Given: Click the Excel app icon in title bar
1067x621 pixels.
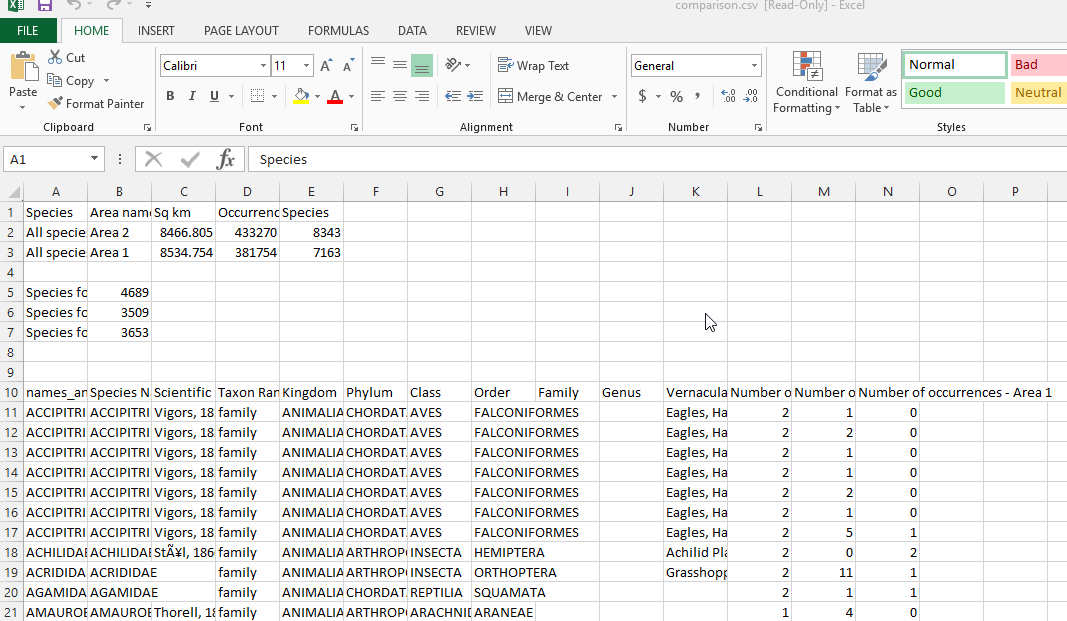Looking at the screenshot, I should tap(16, 5).
